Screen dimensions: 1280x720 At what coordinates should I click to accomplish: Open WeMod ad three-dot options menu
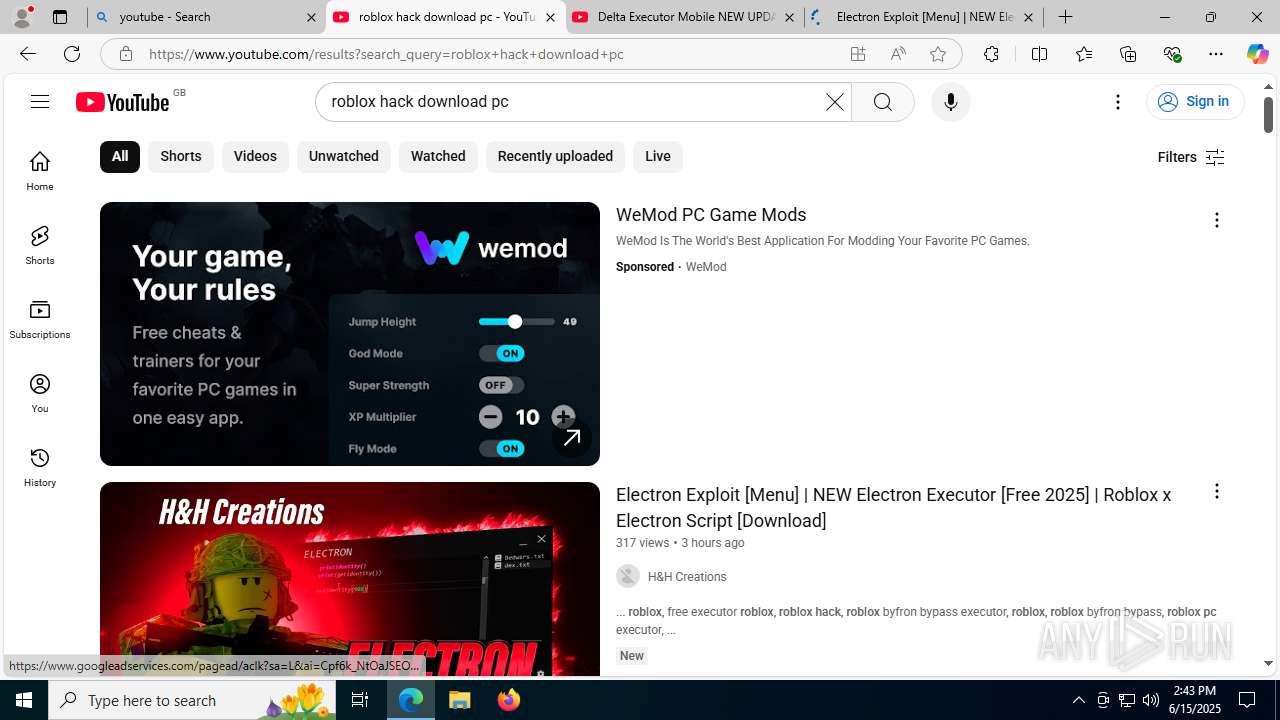click(1217, 220)
